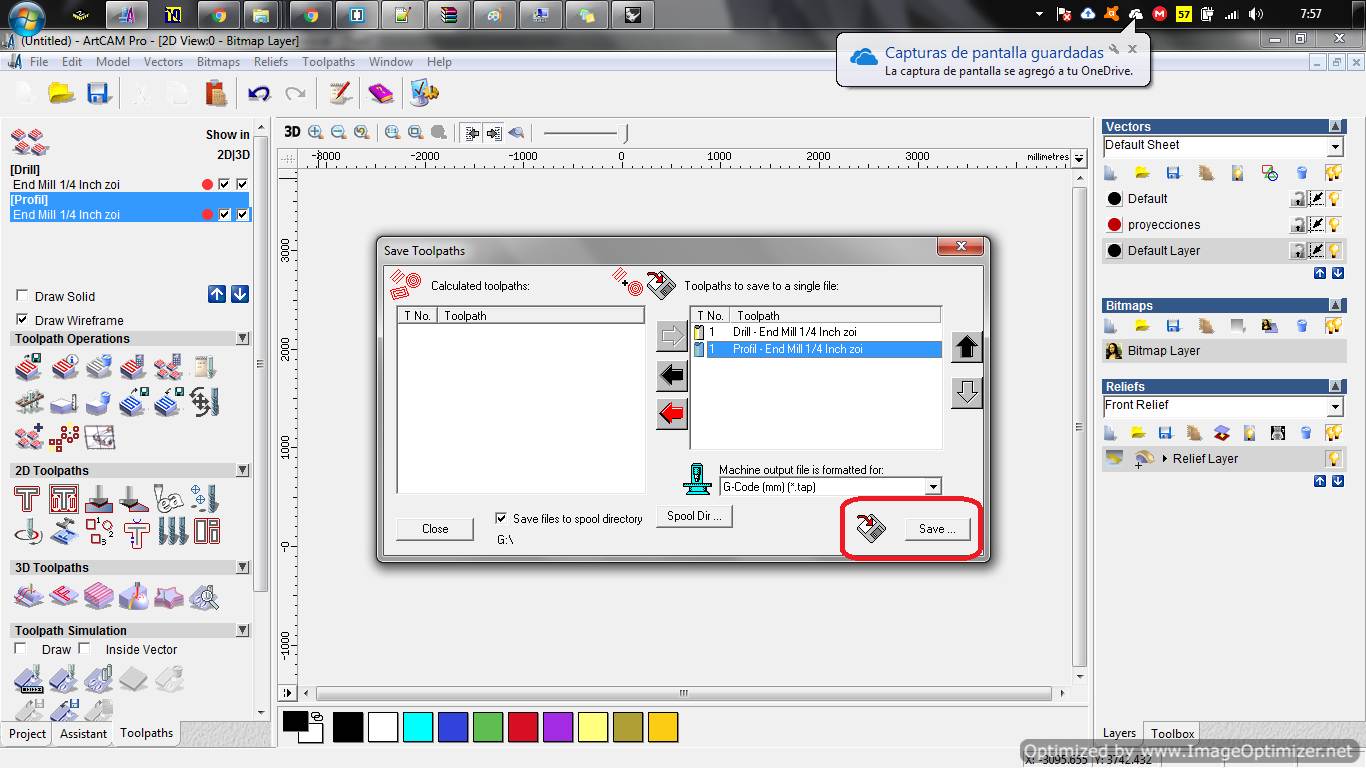Toggle Inside Vector checkbox

click(84, 649)
